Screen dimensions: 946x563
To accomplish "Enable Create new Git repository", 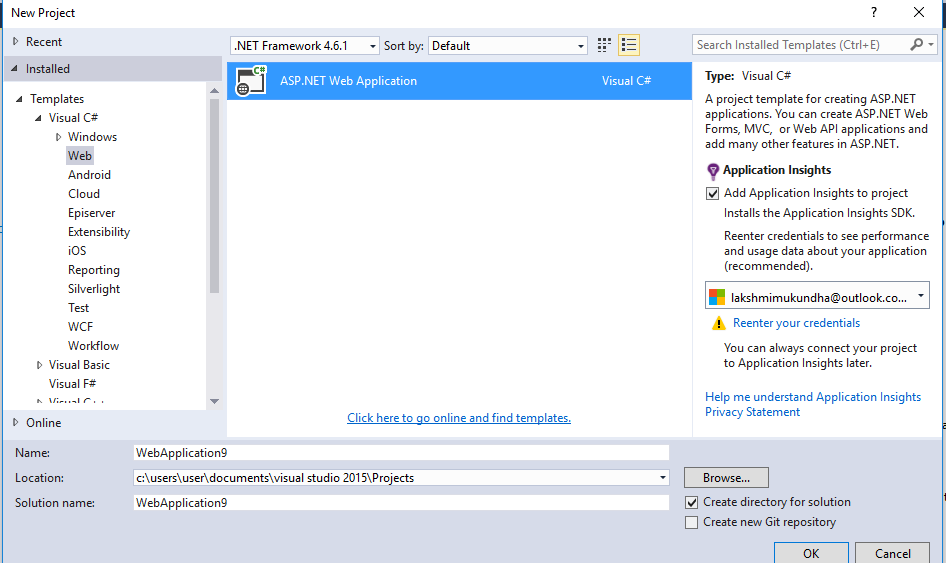I will point(691,522).
